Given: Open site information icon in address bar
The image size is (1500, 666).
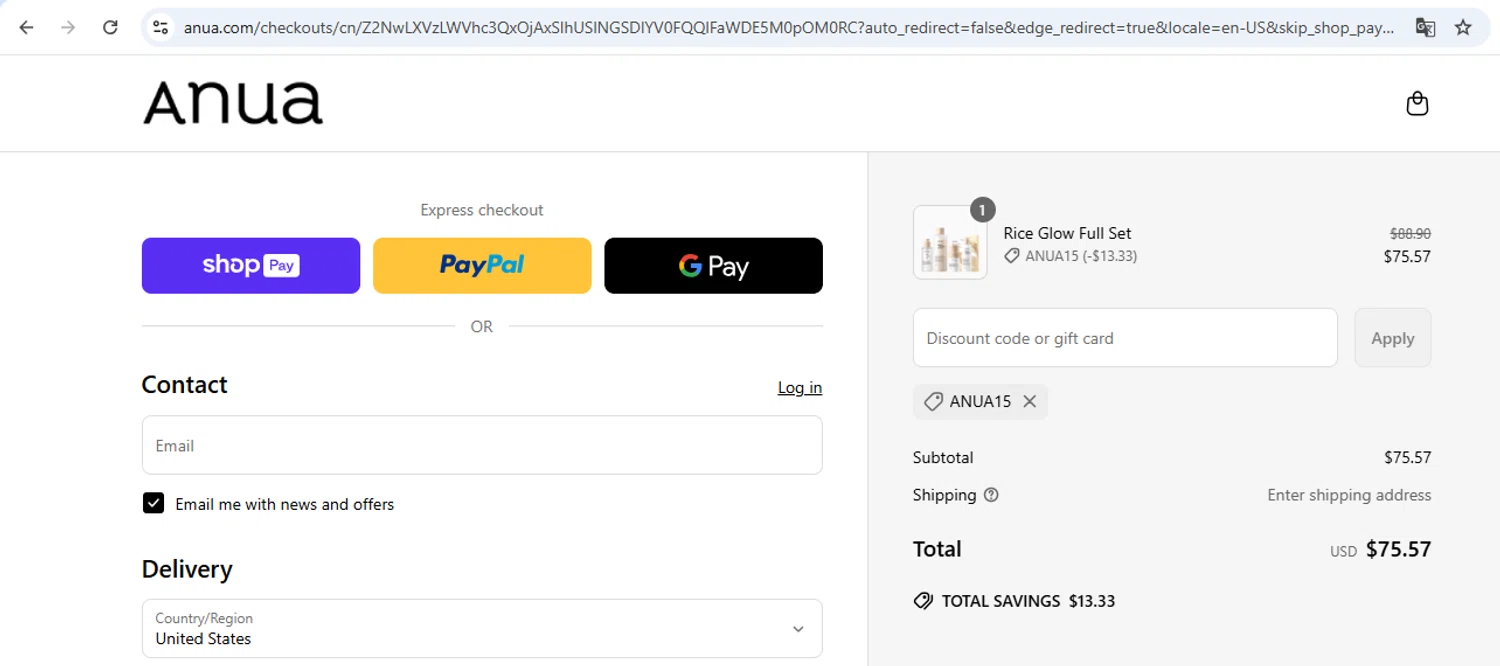Looking at the screenshot, I should [160, 28].
